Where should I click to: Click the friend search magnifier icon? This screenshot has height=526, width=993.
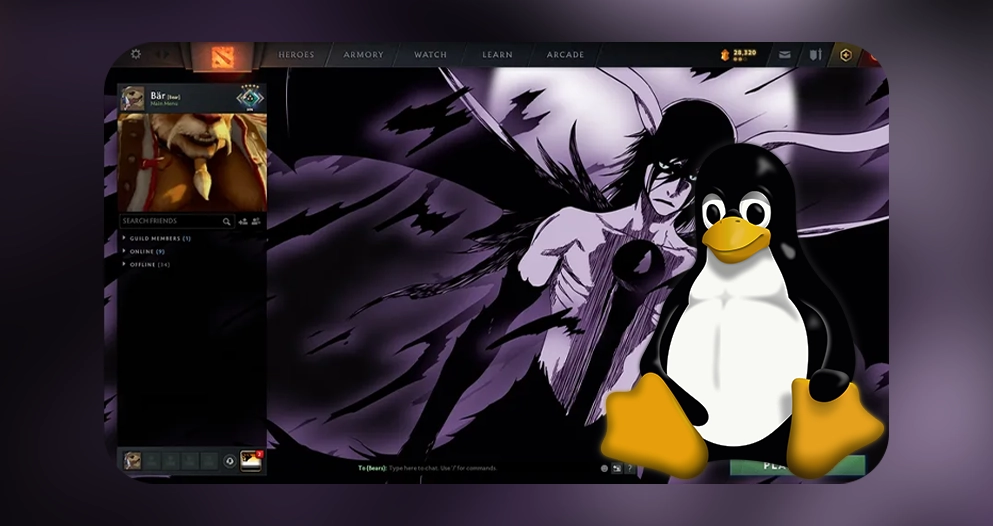tap(227, 222)
